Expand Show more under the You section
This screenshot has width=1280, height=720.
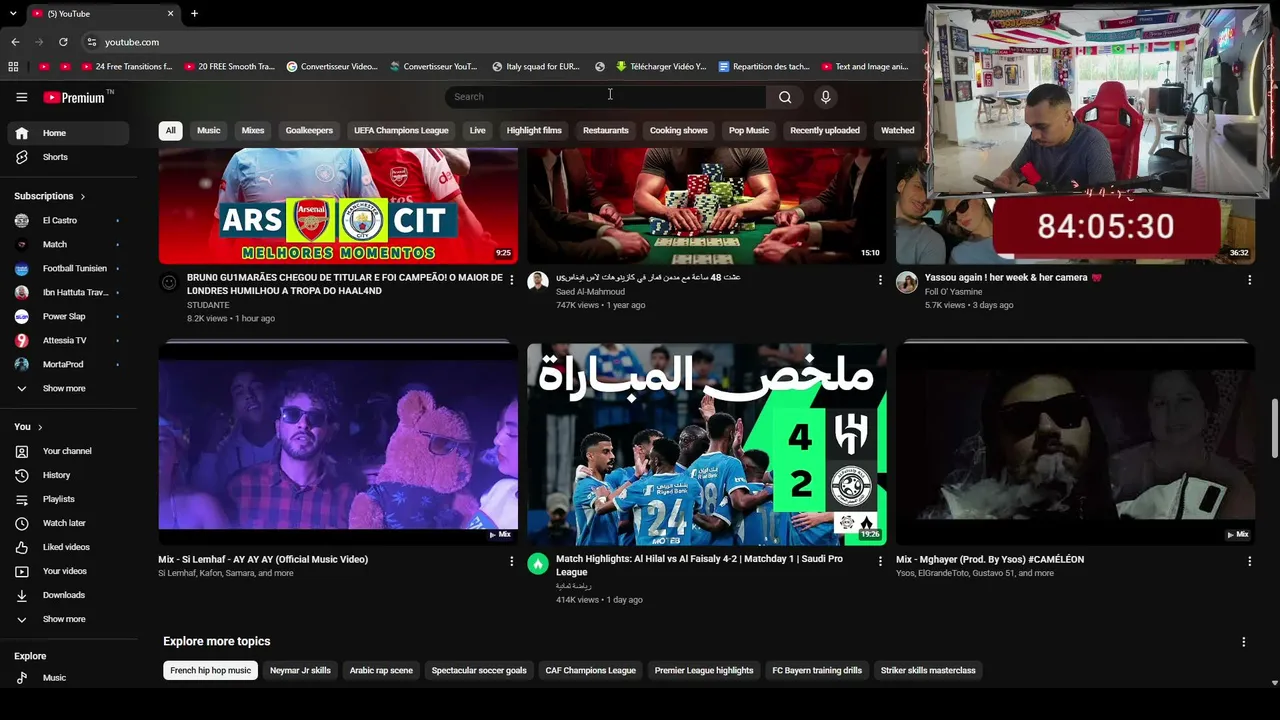68,619
